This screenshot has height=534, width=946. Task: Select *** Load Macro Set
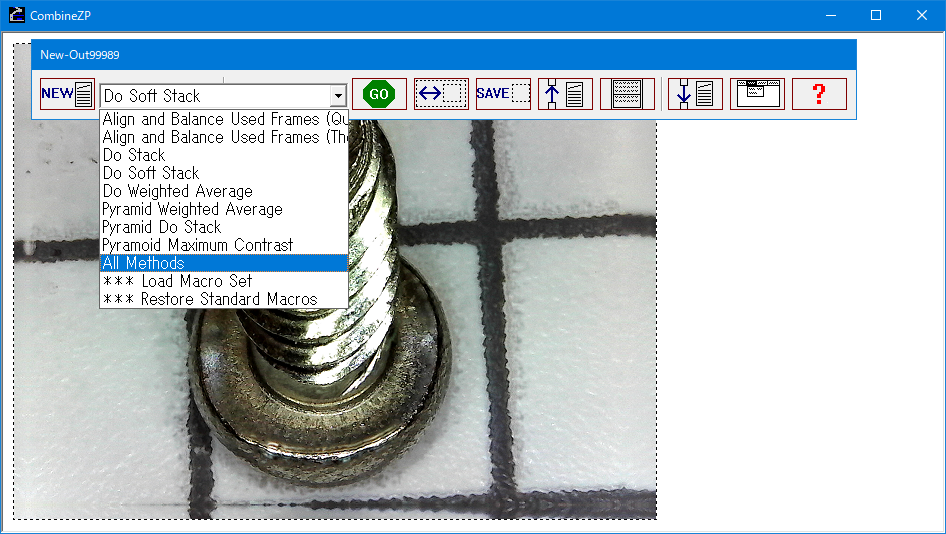point(224,281)
